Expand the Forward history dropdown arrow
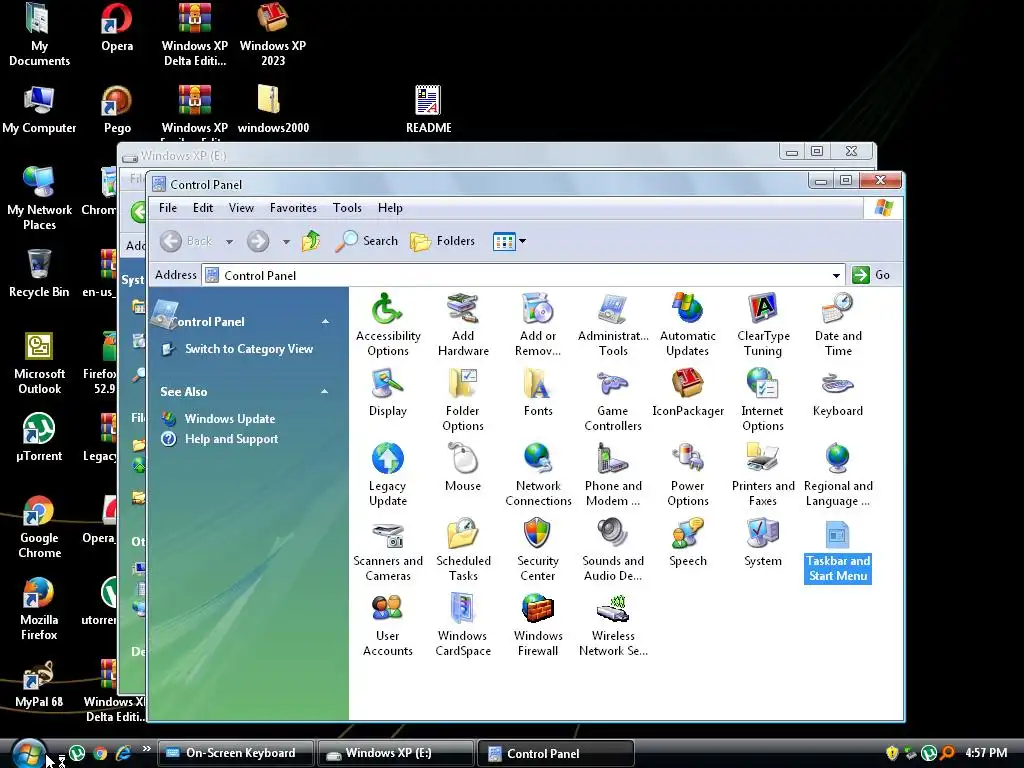1024x768 pixels. [286, 242]
